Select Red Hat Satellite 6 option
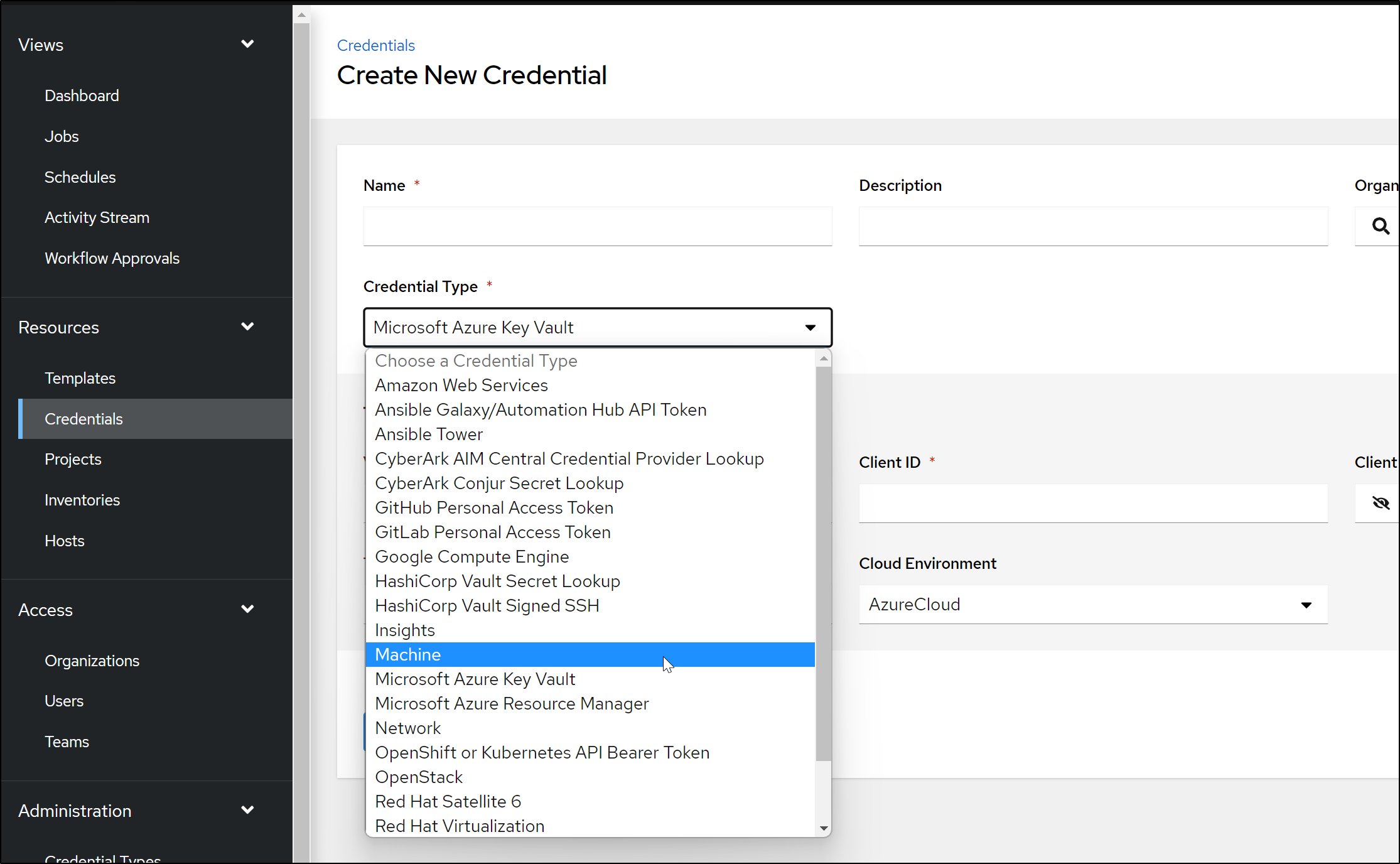 tap(590, 801)
